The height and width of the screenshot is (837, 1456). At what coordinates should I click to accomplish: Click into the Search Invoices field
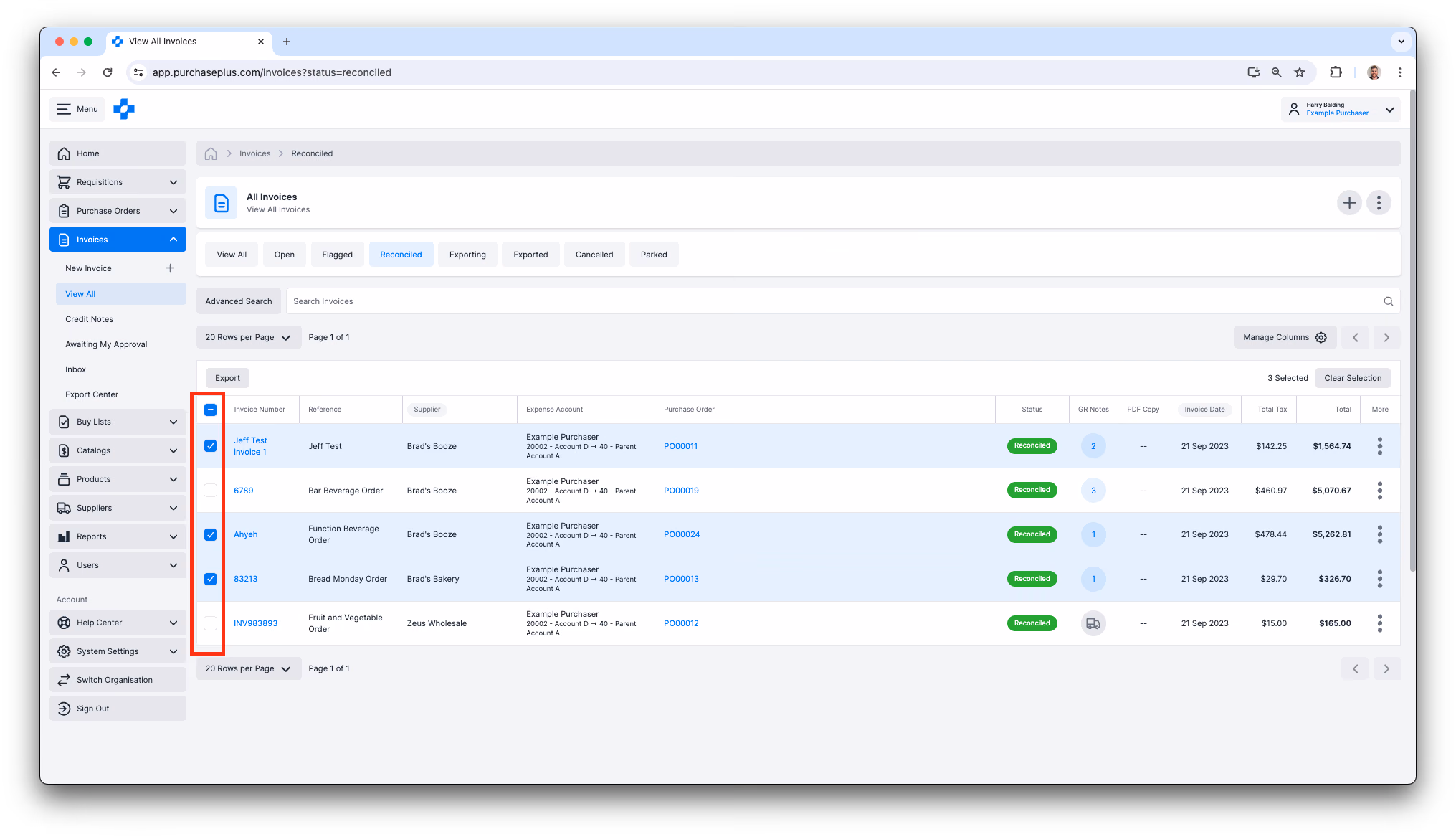coord(842,301)
